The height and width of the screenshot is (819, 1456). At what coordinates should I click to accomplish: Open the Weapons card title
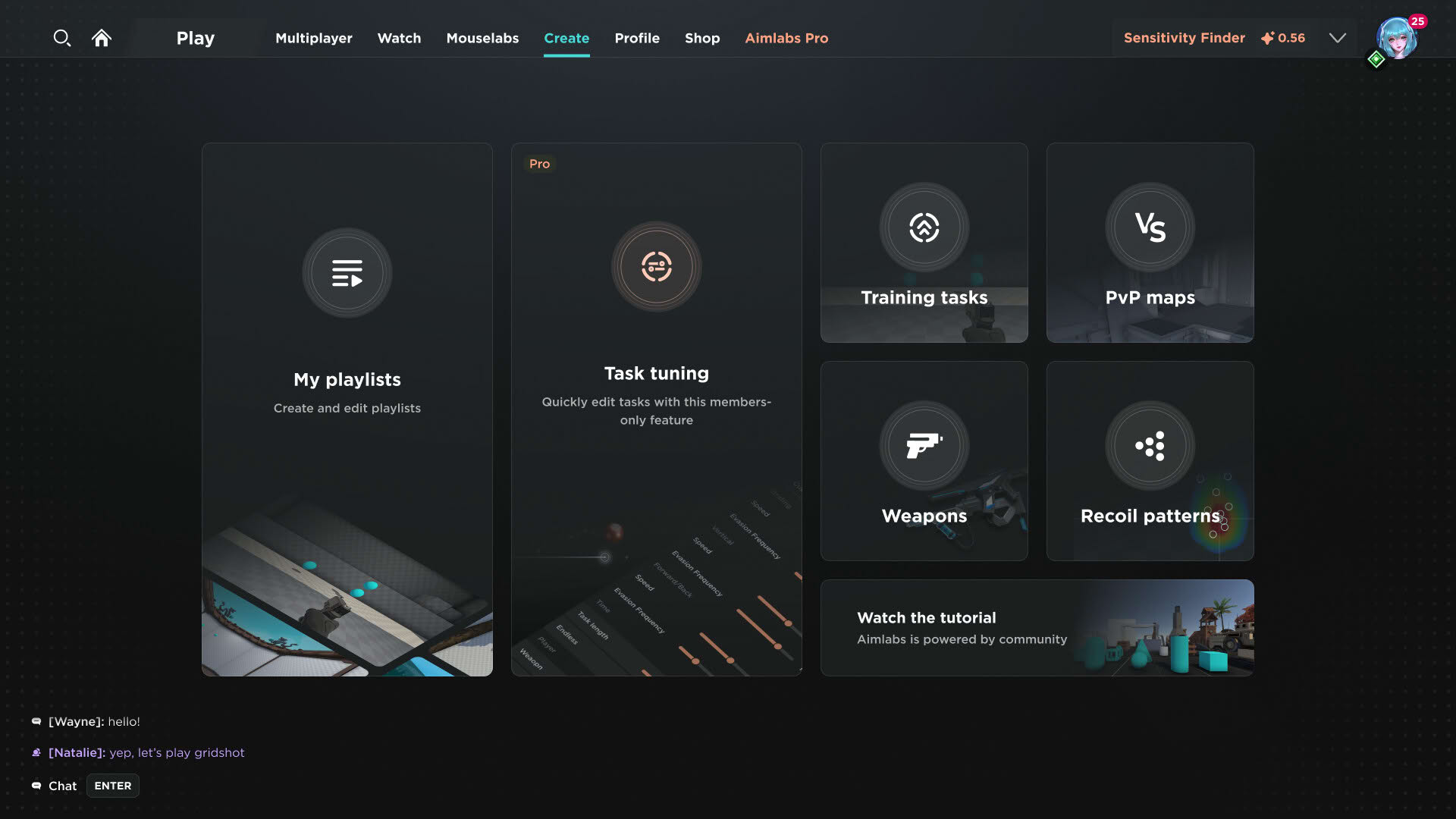[924, 516]
